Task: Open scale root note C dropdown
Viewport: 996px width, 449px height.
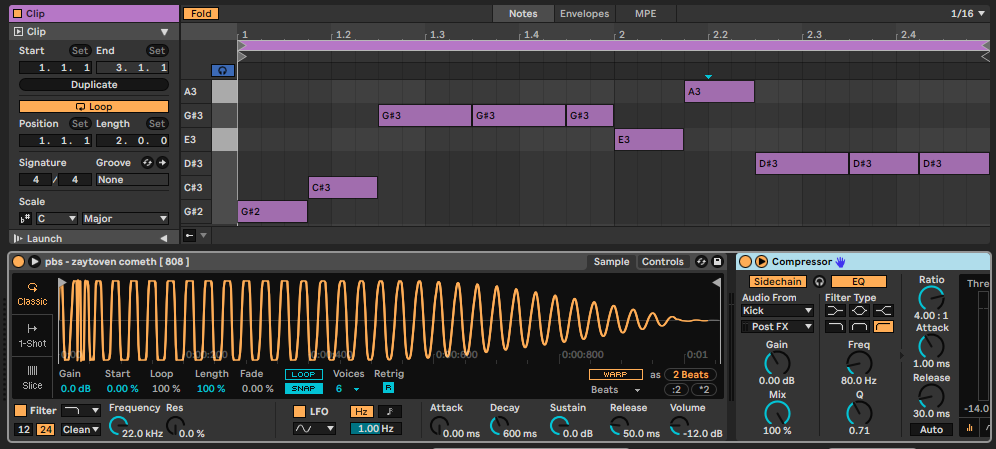Action: click(x=57, y=218)
